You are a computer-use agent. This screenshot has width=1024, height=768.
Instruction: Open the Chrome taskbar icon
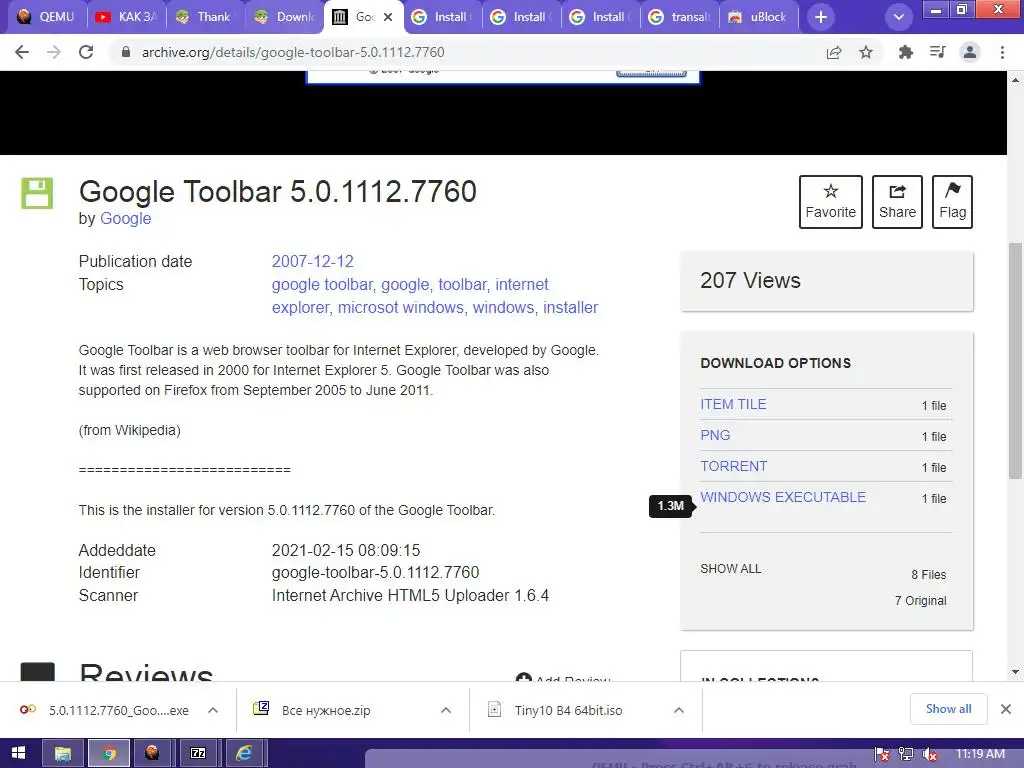pos(108,754)
